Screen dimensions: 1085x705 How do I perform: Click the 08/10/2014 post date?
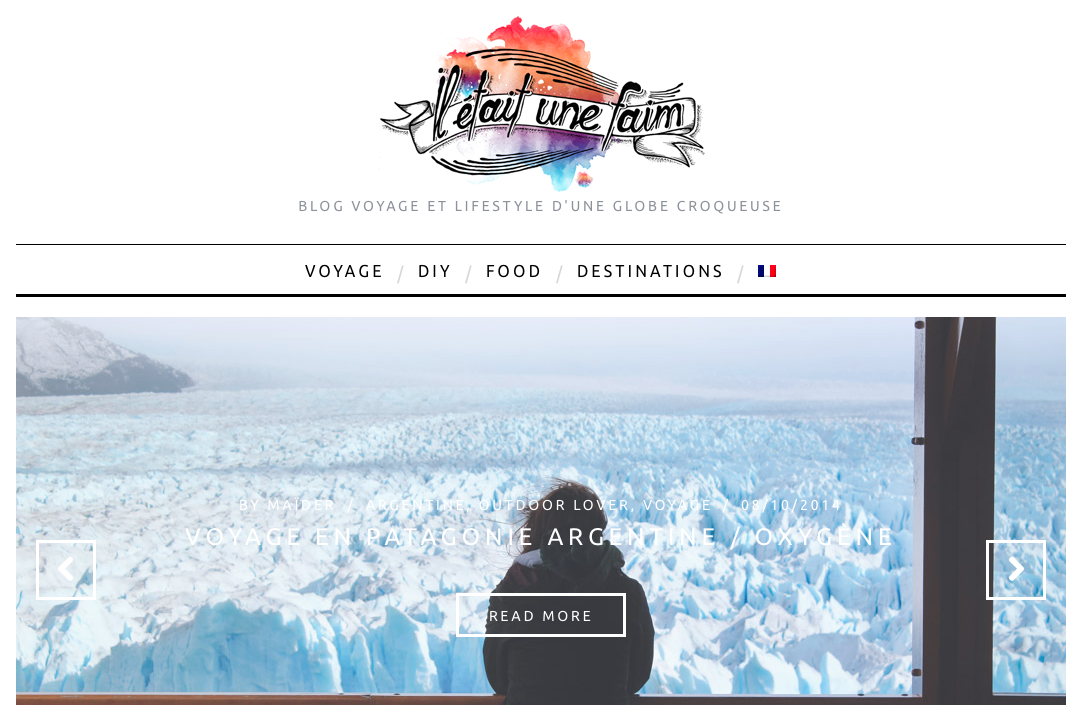[791, 505]
